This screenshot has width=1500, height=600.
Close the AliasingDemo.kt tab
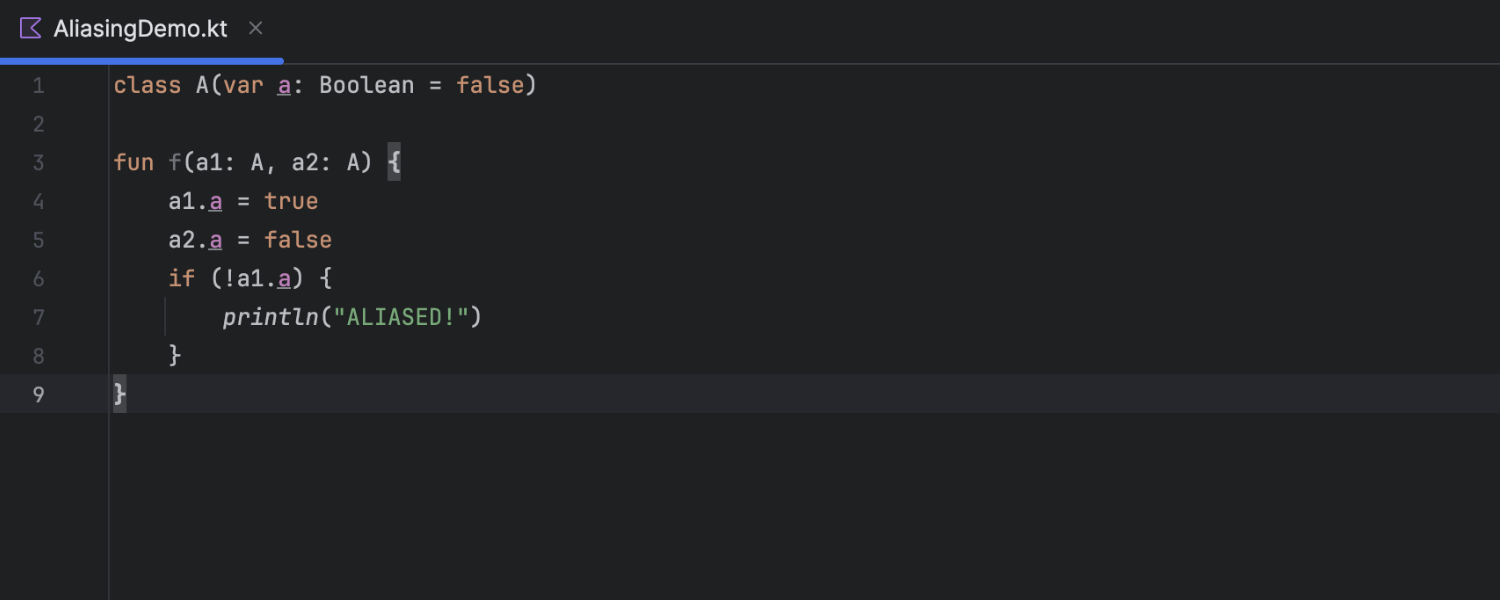(255, 28)
